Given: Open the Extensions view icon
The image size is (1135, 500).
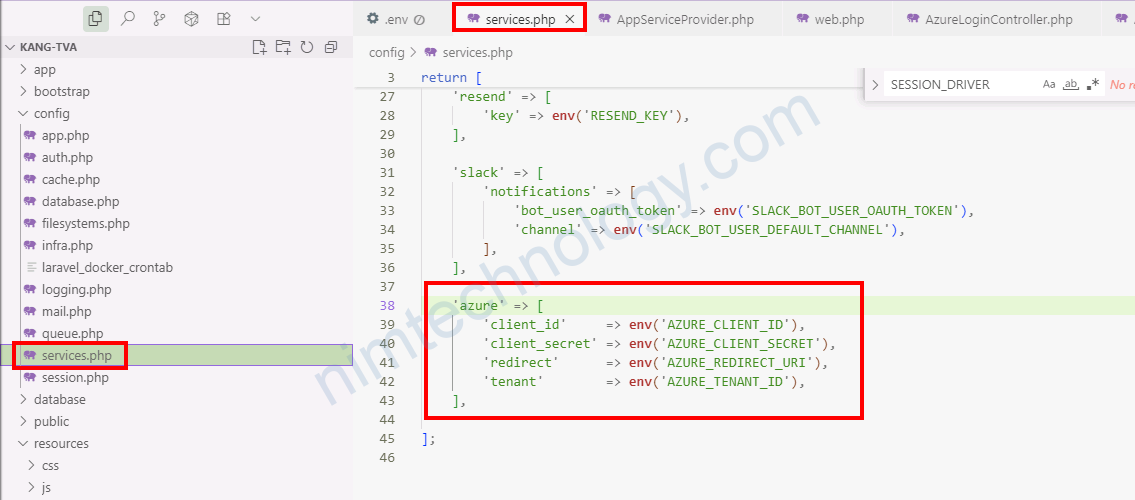Looking at the screenshot, I should (223, 18).
